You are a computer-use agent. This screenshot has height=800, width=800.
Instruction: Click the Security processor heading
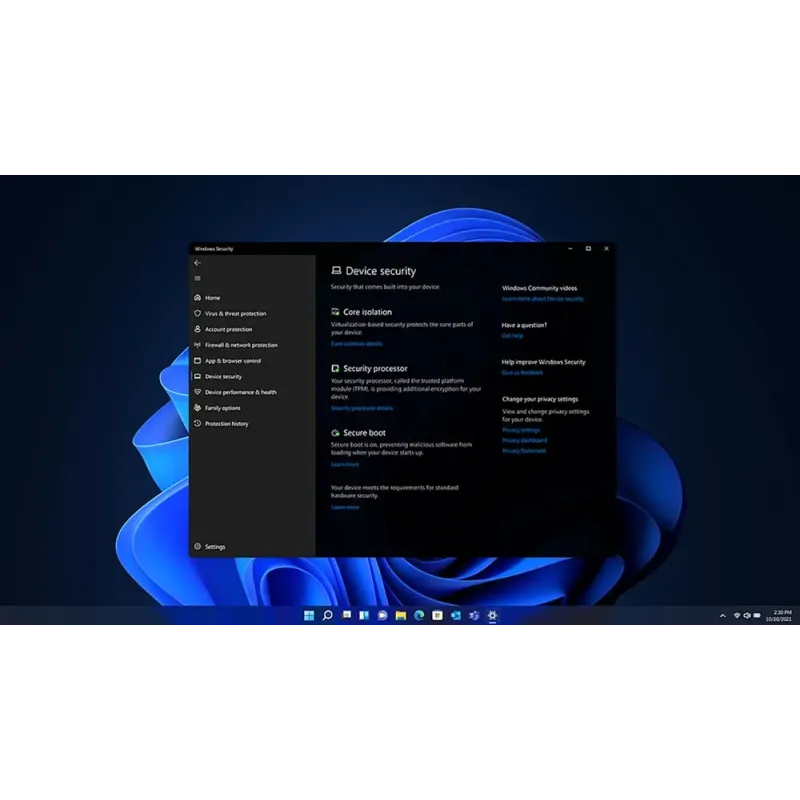pos(375,368)
